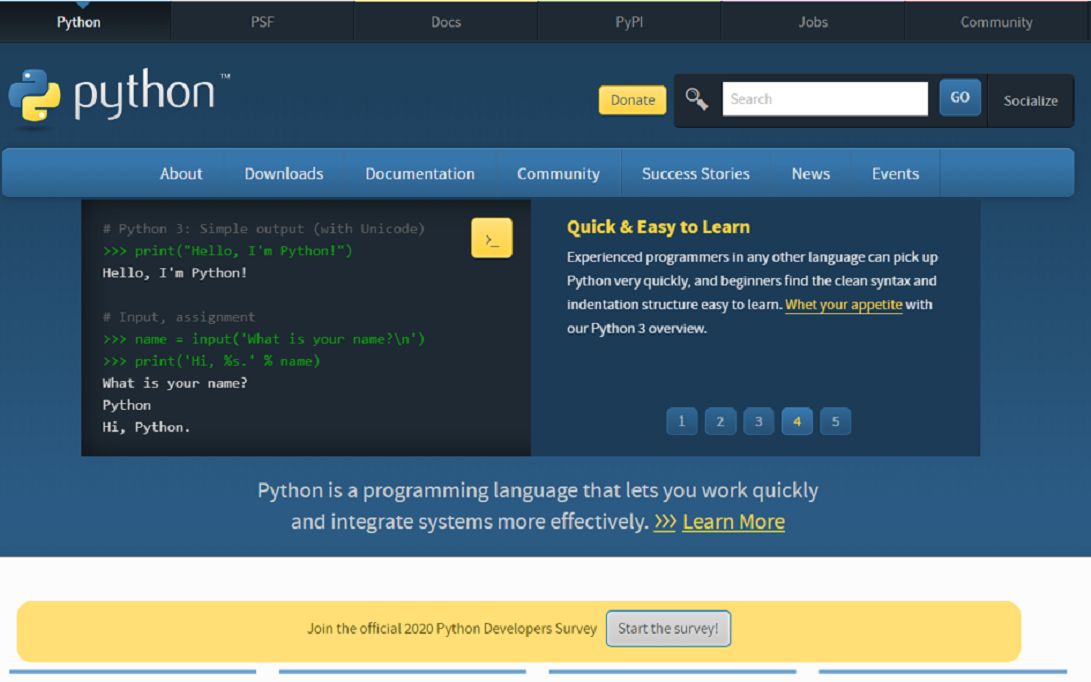
Task: Click the GO search button
Action: (960, 97)
